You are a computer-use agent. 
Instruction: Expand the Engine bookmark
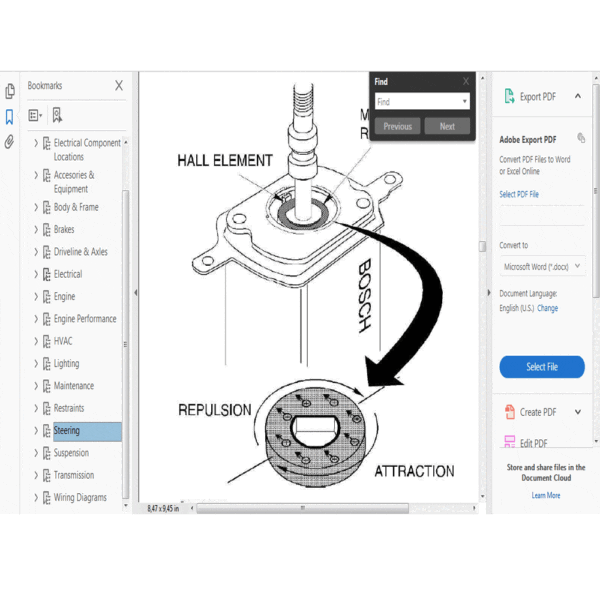(x=36, y=297)
